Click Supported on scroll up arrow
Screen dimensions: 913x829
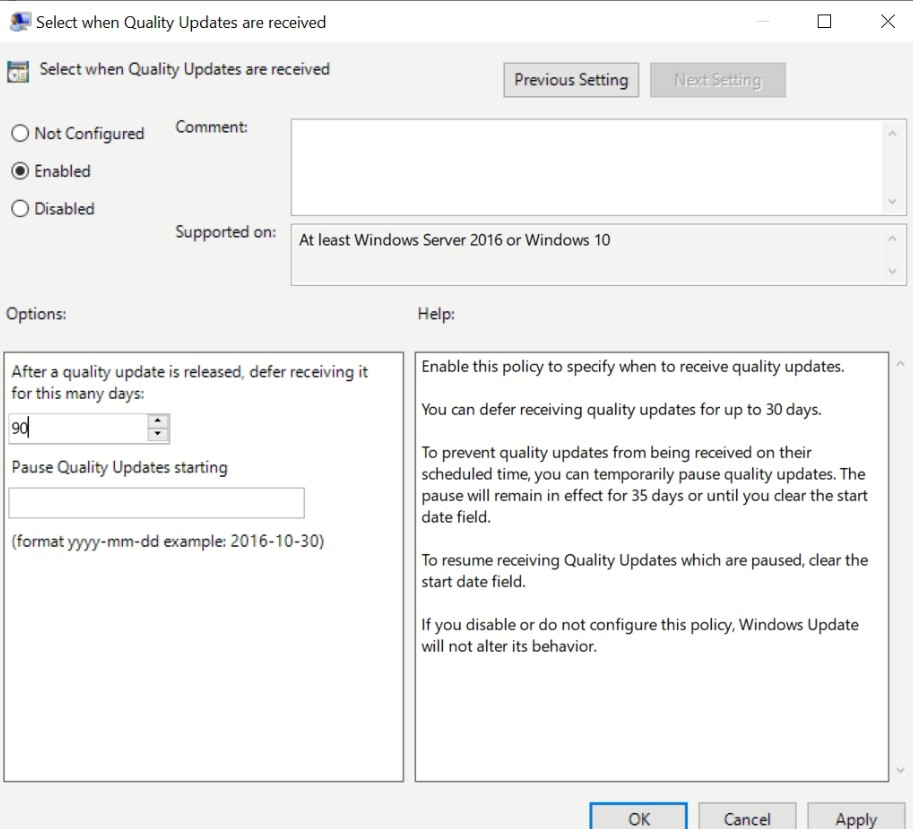click(892, 238)
